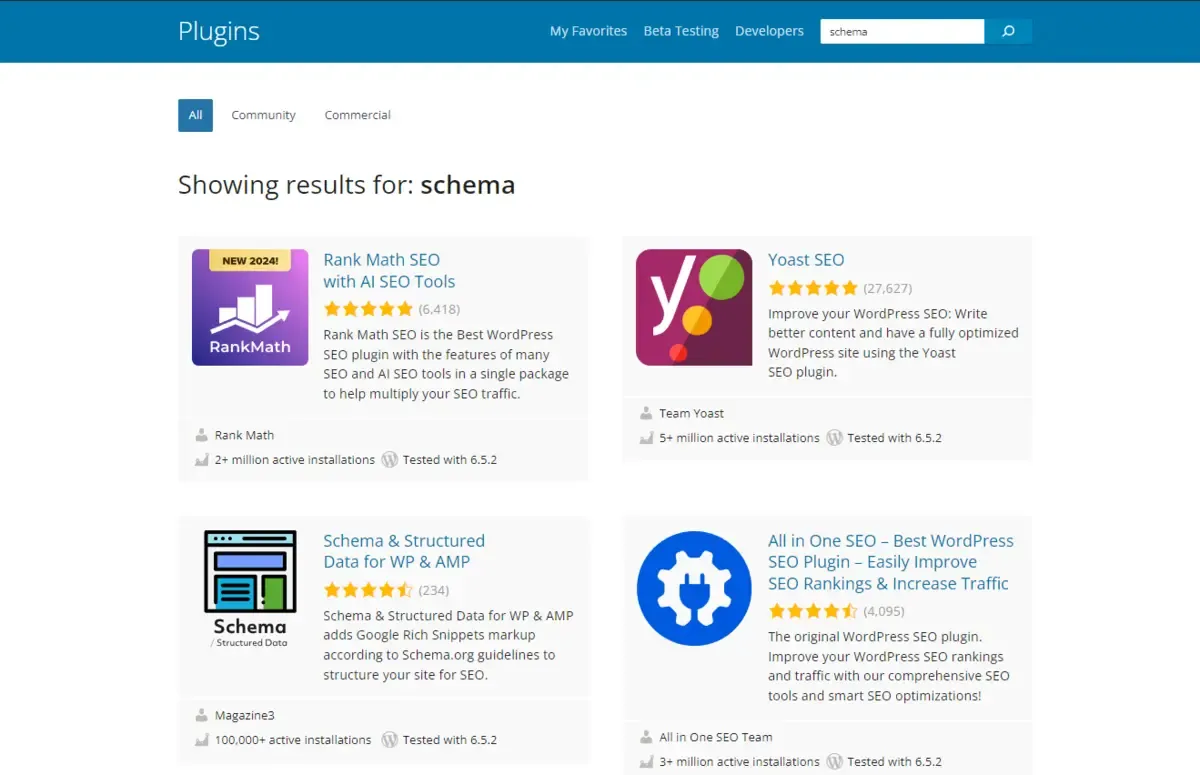
Task: Switch to the Community tab
Action: coord(263,115)
